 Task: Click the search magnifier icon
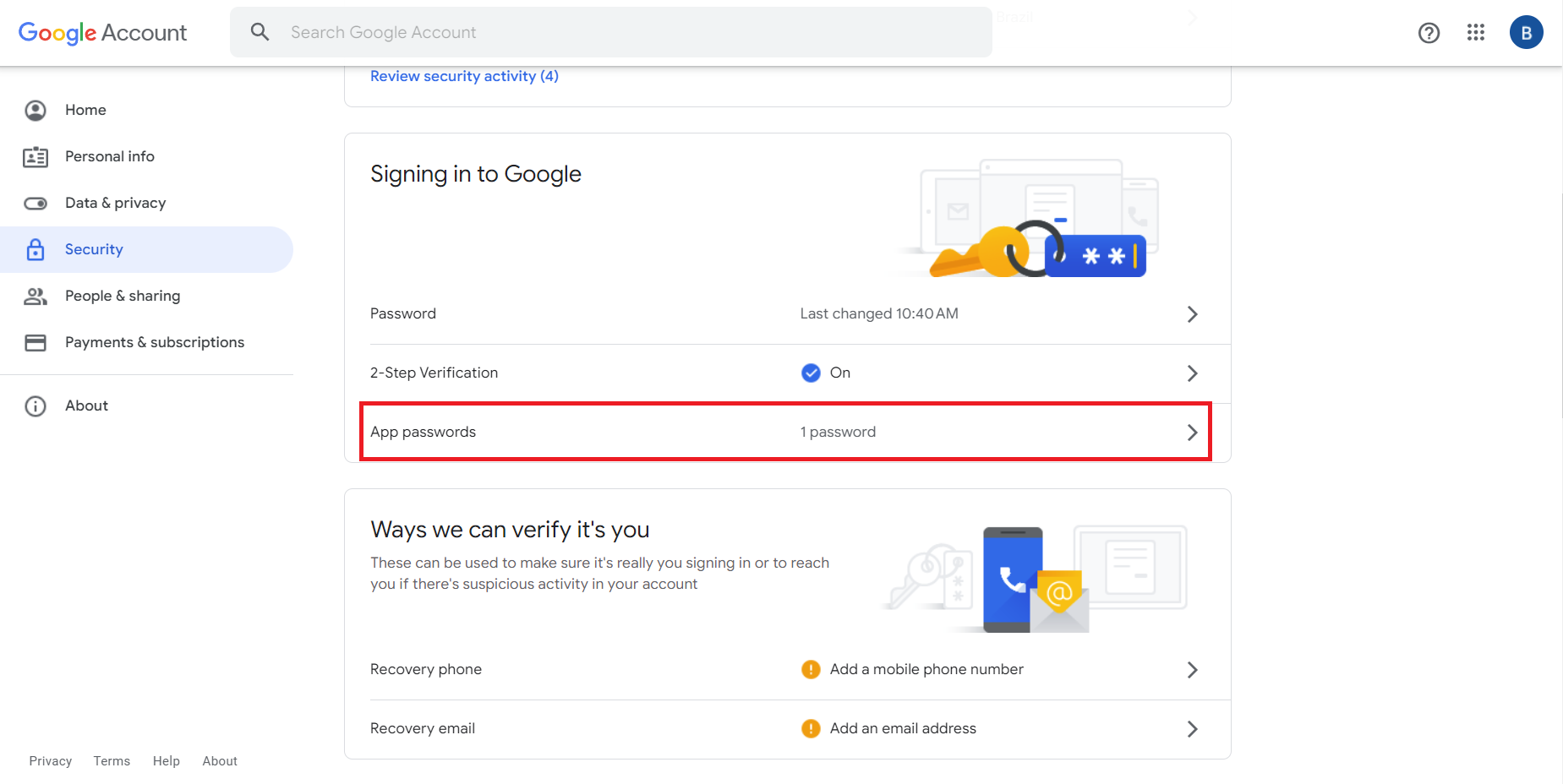click(x=260, y=32)
